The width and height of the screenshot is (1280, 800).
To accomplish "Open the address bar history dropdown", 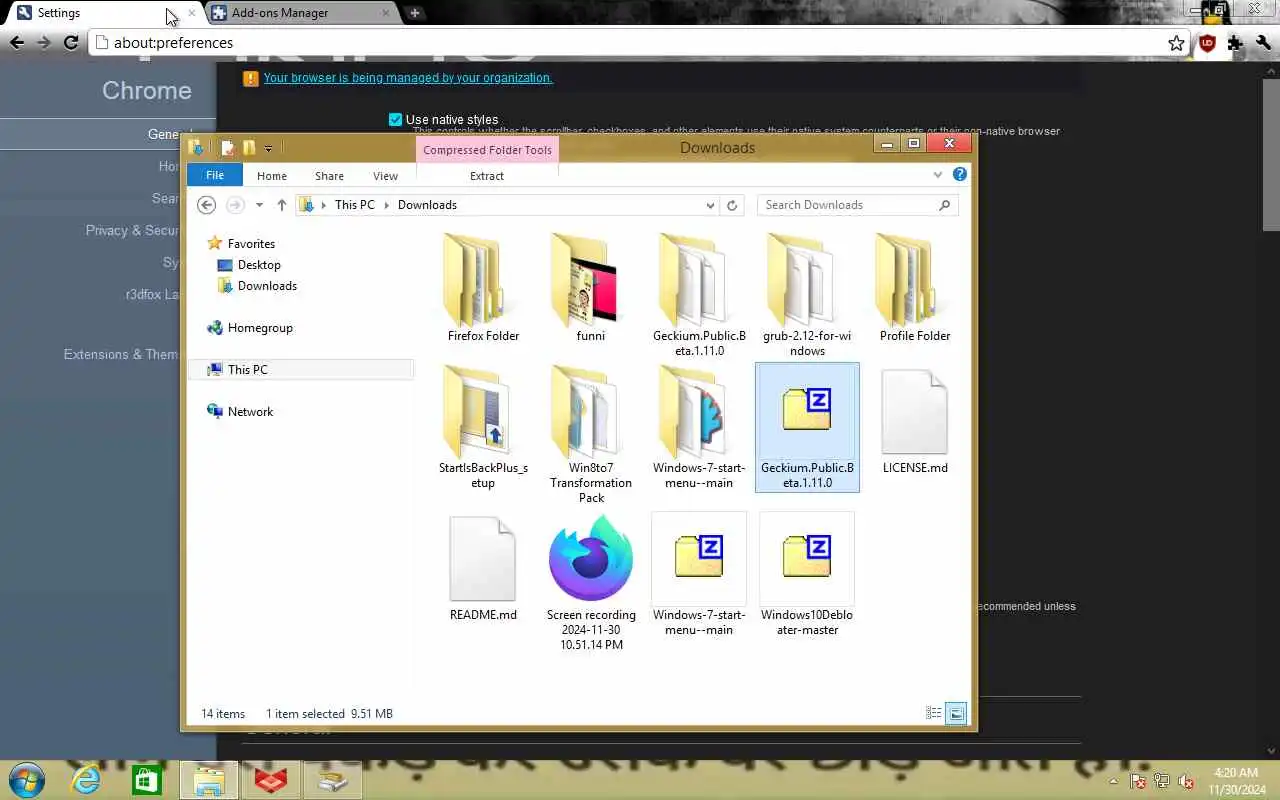I will (x=710, y=205).
